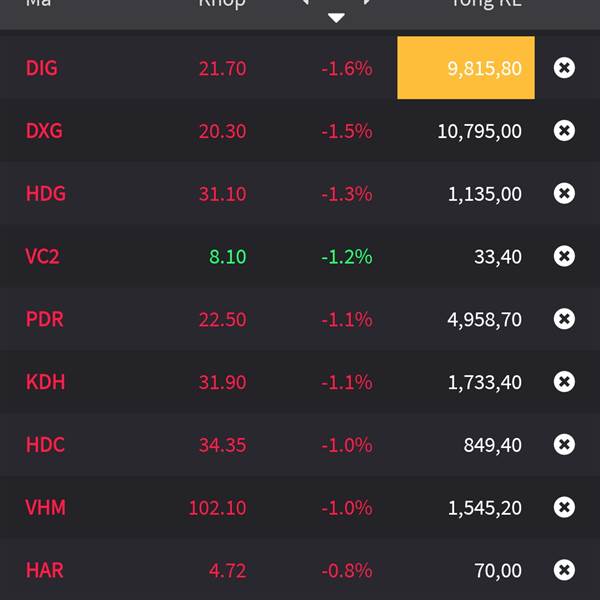Open DIG stock symbol details
The width and height of the screenshot is (600, 600).
coord(42,68)
